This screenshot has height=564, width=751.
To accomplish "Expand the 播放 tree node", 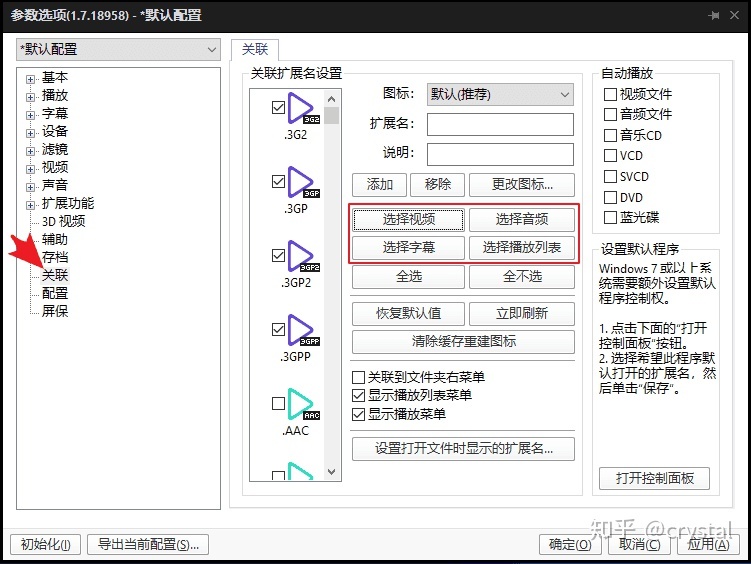I will pos(31,97).
